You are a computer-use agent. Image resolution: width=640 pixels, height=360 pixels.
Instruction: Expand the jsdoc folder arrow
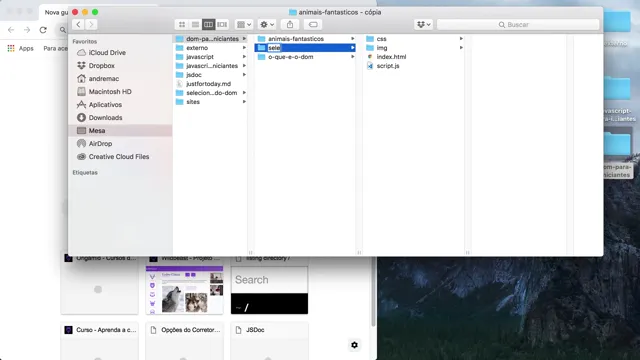pos(244,75)
